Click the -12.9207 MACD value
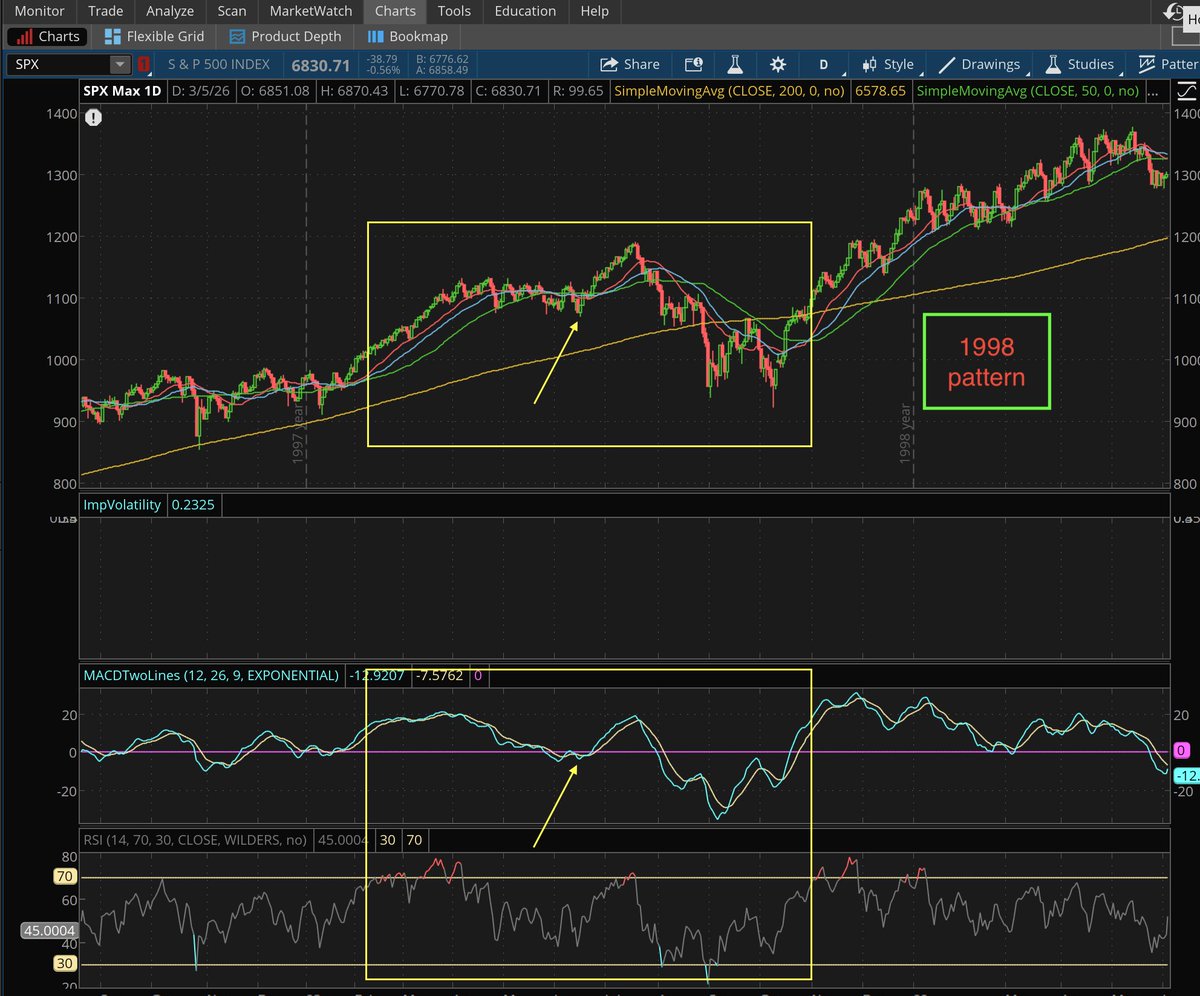1200x996 pixels. 375,676
